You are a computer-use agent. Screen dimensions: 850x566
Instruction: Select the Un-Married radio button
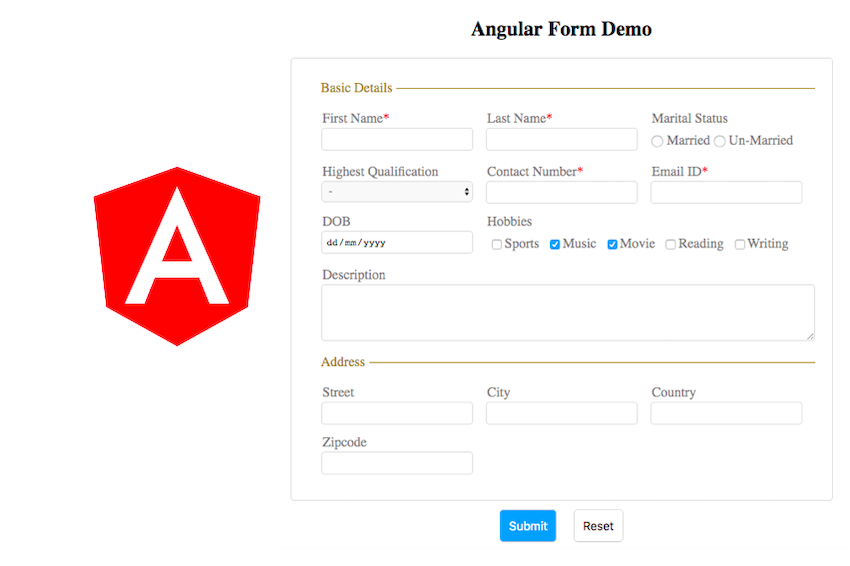tap(719, 142)
